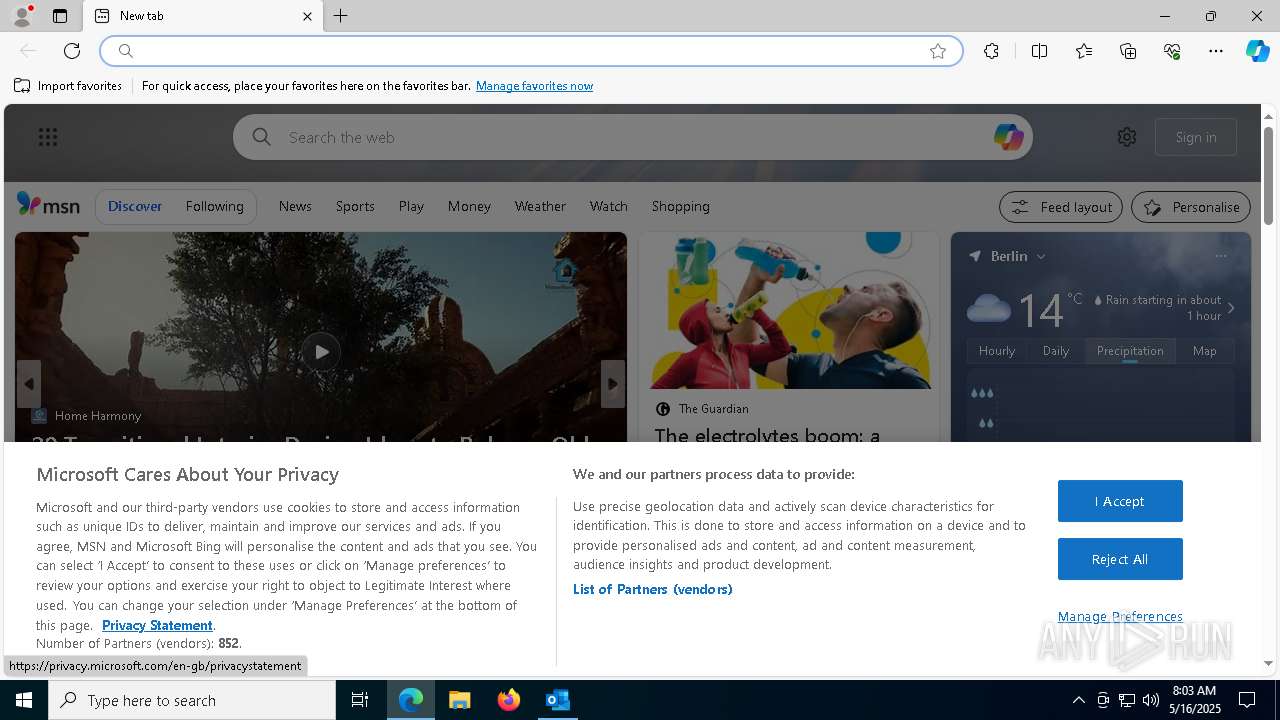Image resolution: width=1280 pixels, height=720 pixels.
Task: Open Browser essentials heart icon
Action: click(x=1172, y=51)
